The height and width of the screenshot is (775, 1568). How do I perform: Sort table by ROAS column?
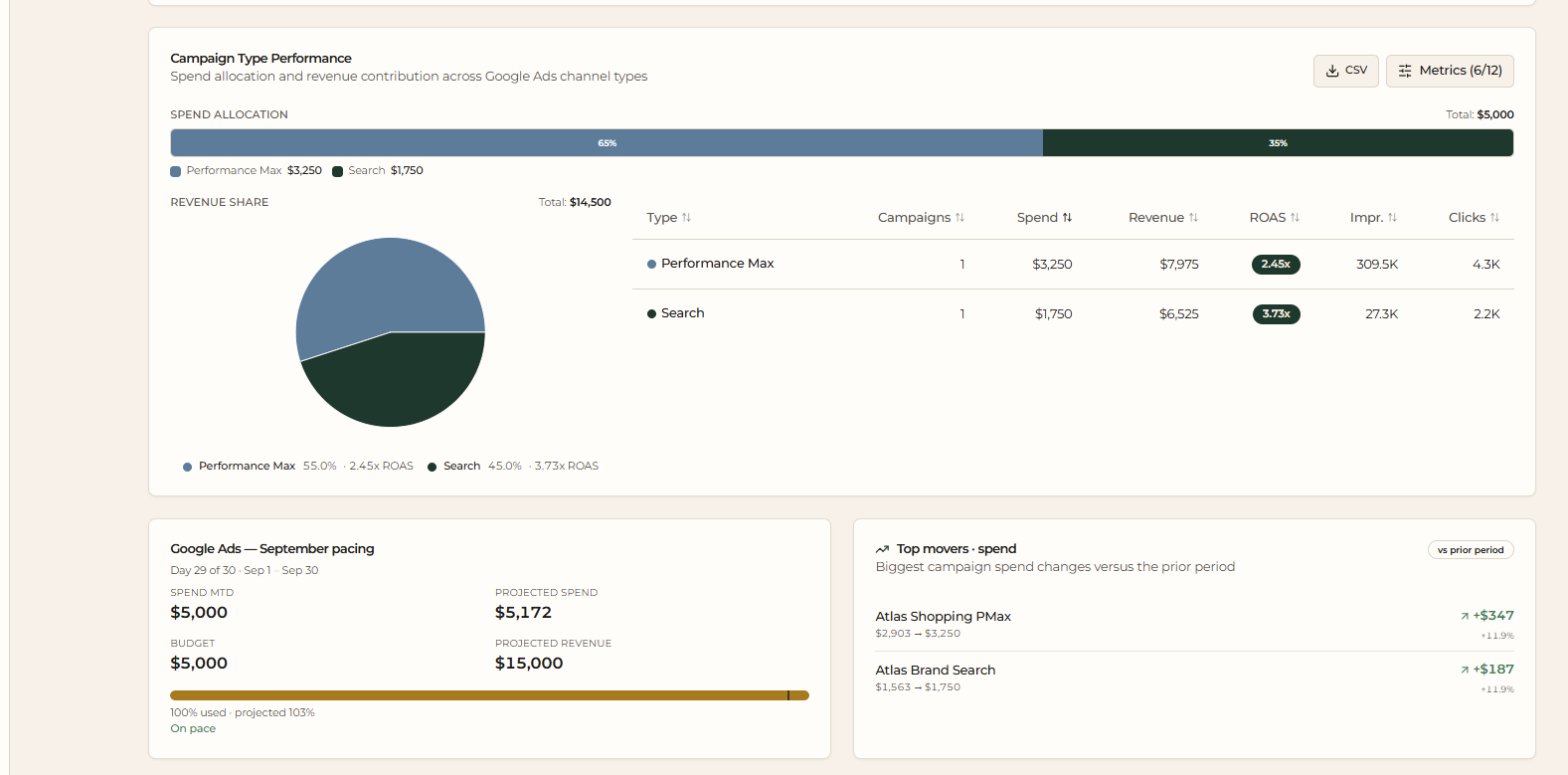click(1275, 218)
